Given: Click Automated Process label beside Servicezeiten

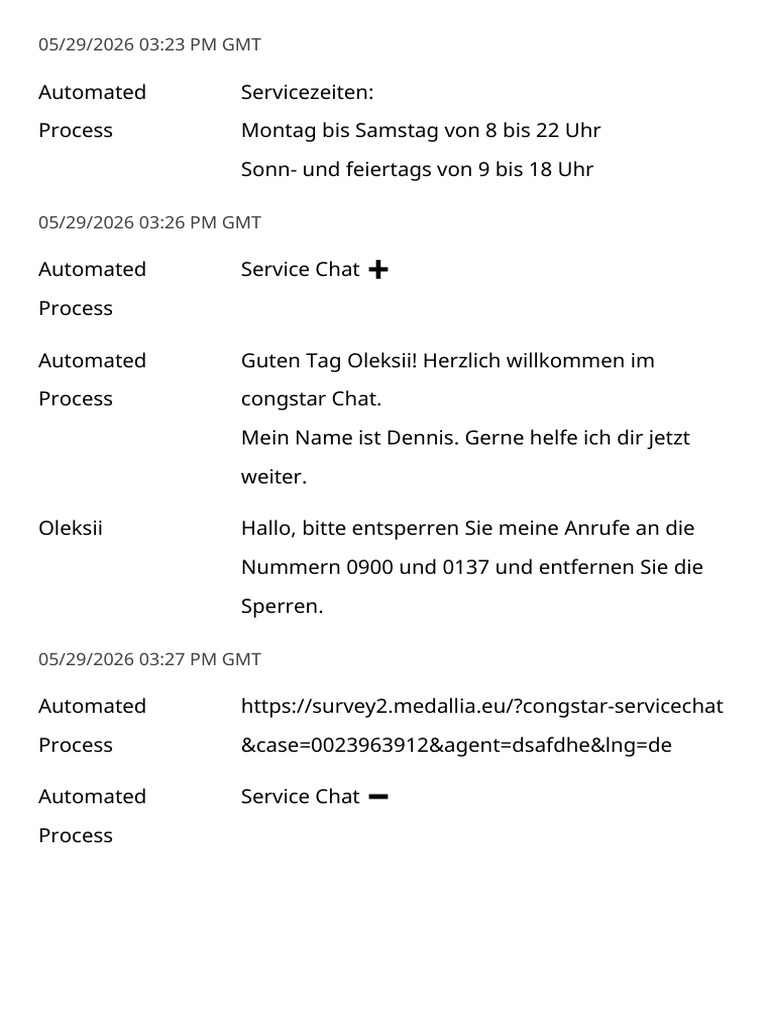Looking at the screenshot, I should [92, 111].
